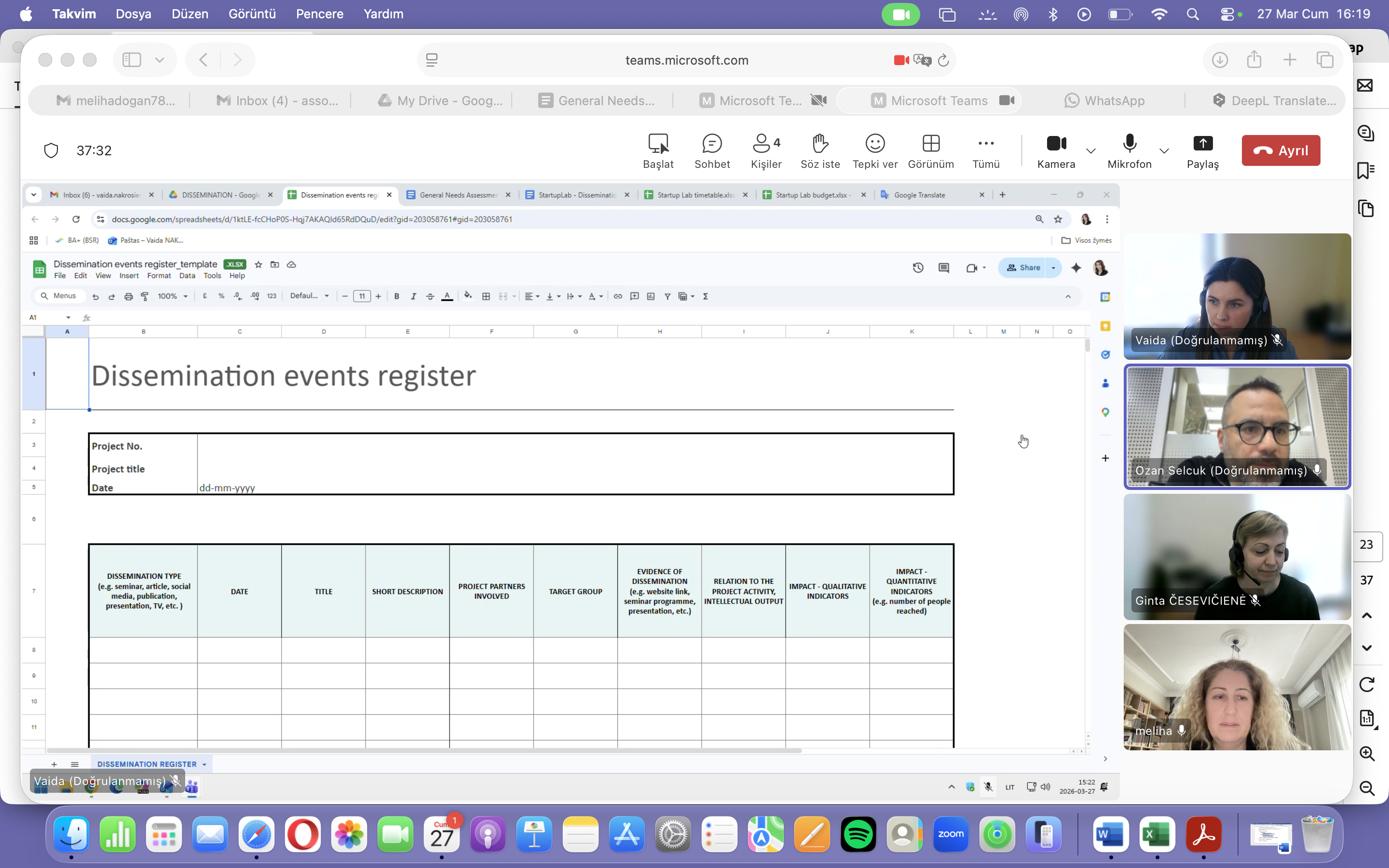Click the up chevron in the background window
The width and height of the screenshot is (1389, 868).
[1367, 616]
